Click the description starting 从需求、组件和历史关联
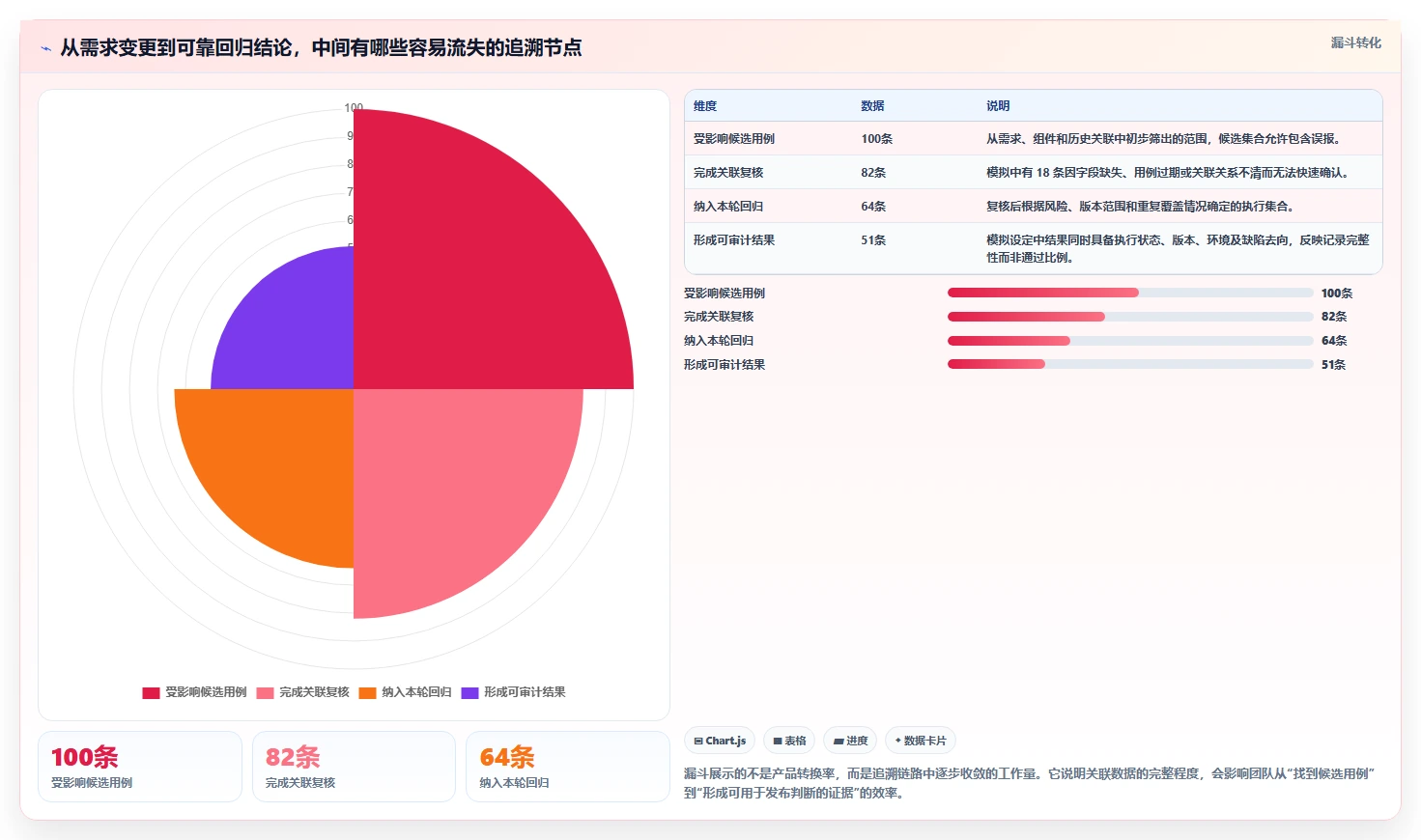This screenshot has width=1421, height=840. 1164,139
